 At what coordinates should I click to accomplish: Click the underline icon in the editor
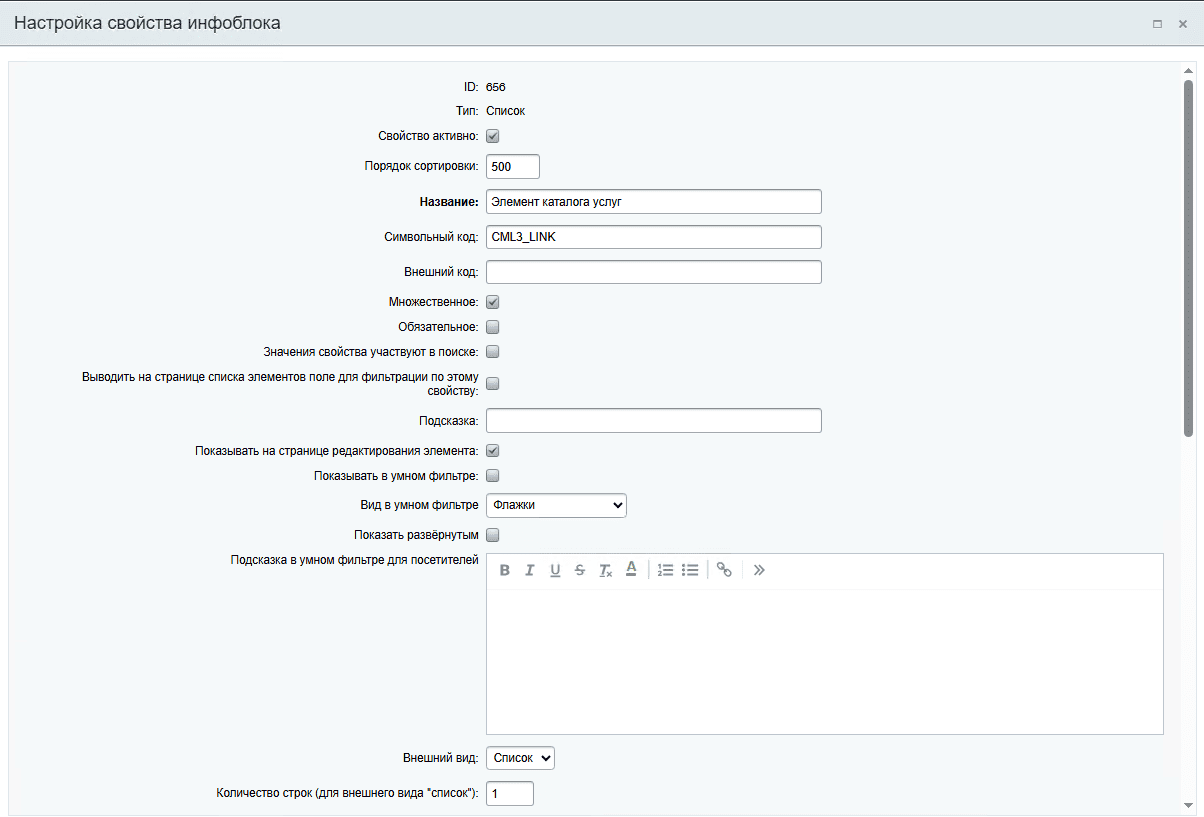click(555, 570)
